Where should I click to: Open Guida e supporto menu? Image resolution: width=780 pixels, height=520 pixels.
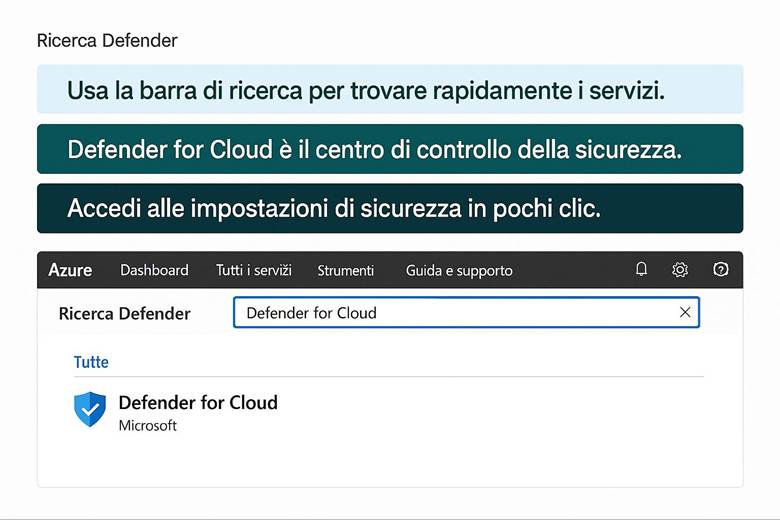459,271
